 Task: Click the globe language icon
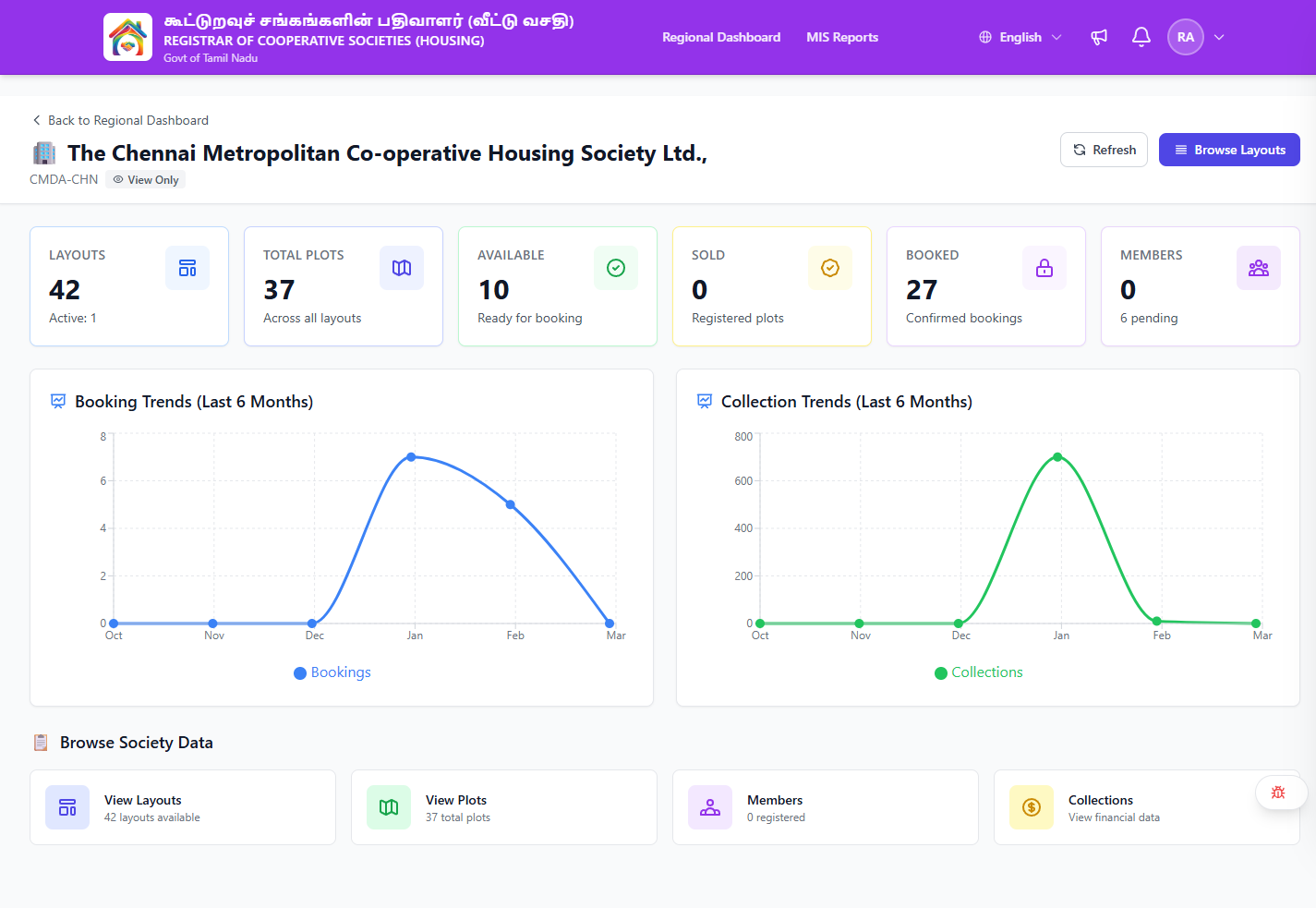(985, 37)
